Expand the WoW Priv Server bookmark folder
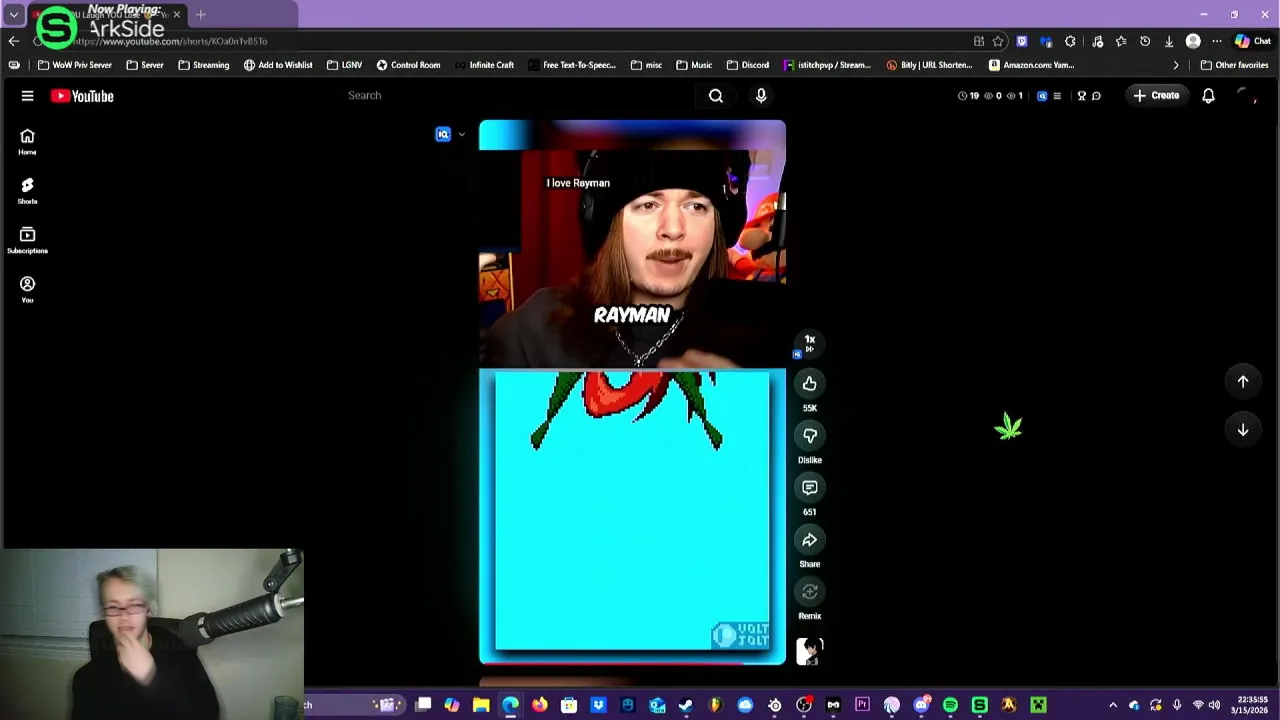Image resolution: width=1280 pixels, height=720 pixels. [74, 65]
